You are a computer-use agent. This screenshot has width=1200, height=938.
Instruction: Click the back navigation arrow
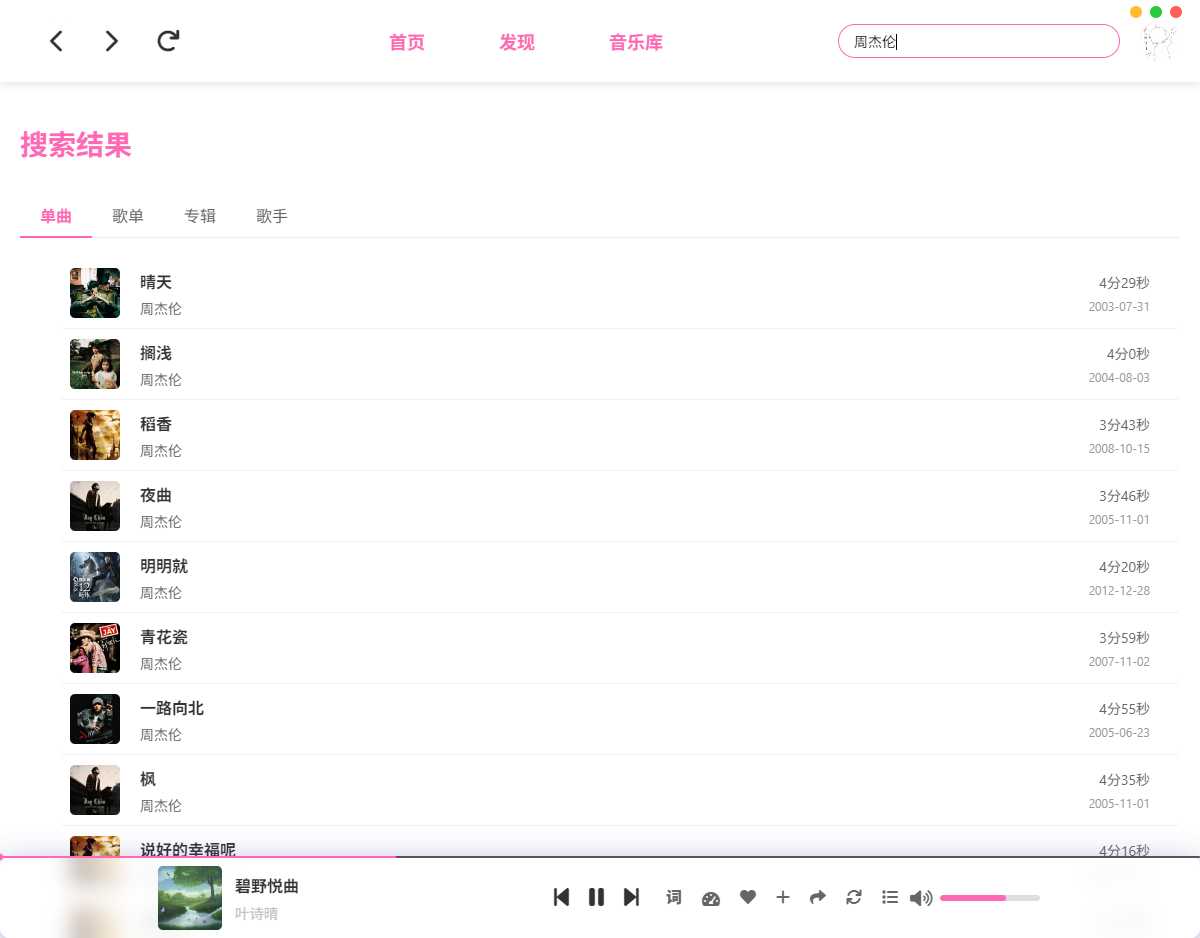[x=56, y=41]
